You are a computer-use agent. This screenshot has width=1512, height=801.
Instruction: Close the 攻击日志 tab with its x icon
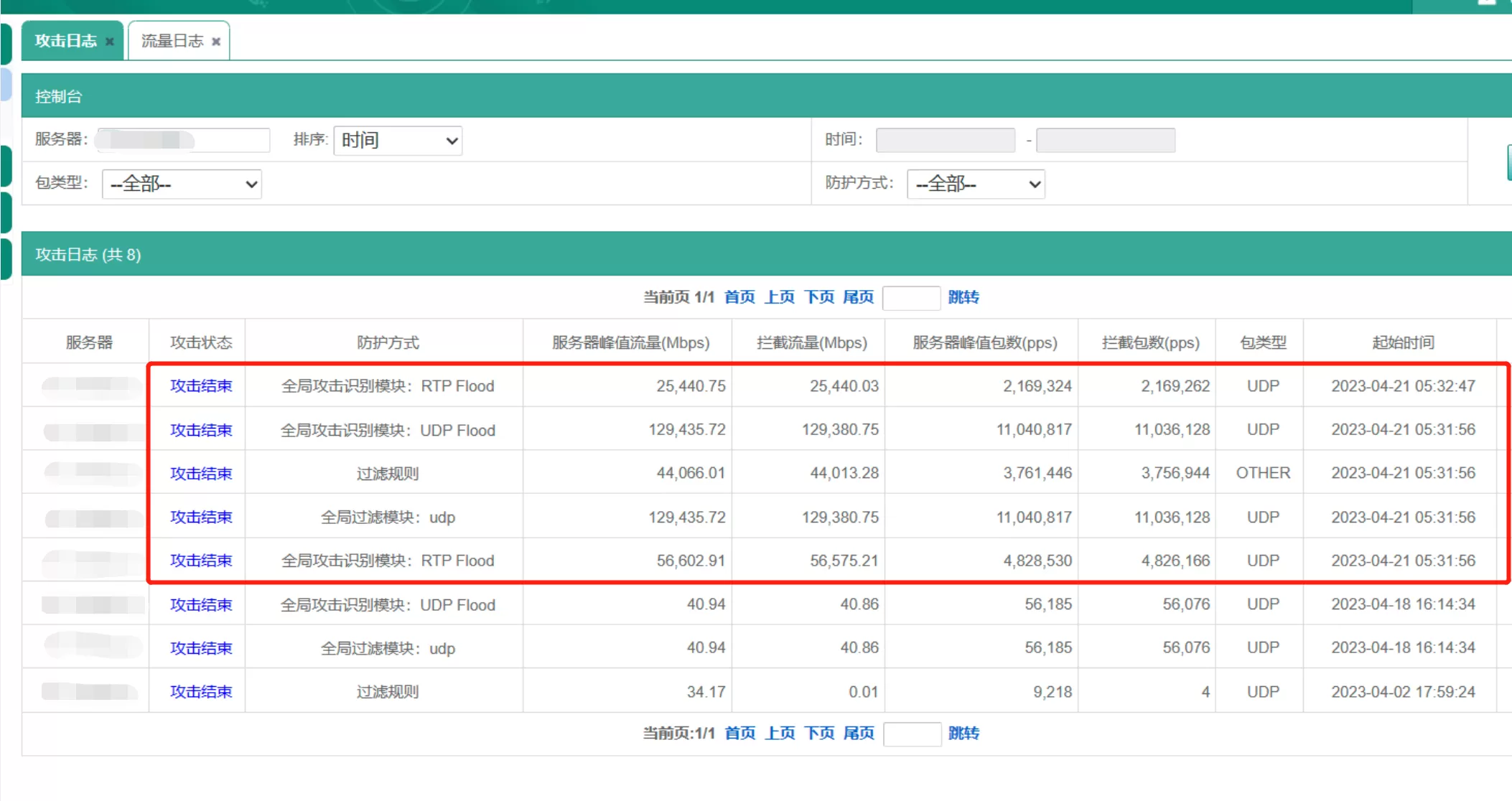point(110,42)
